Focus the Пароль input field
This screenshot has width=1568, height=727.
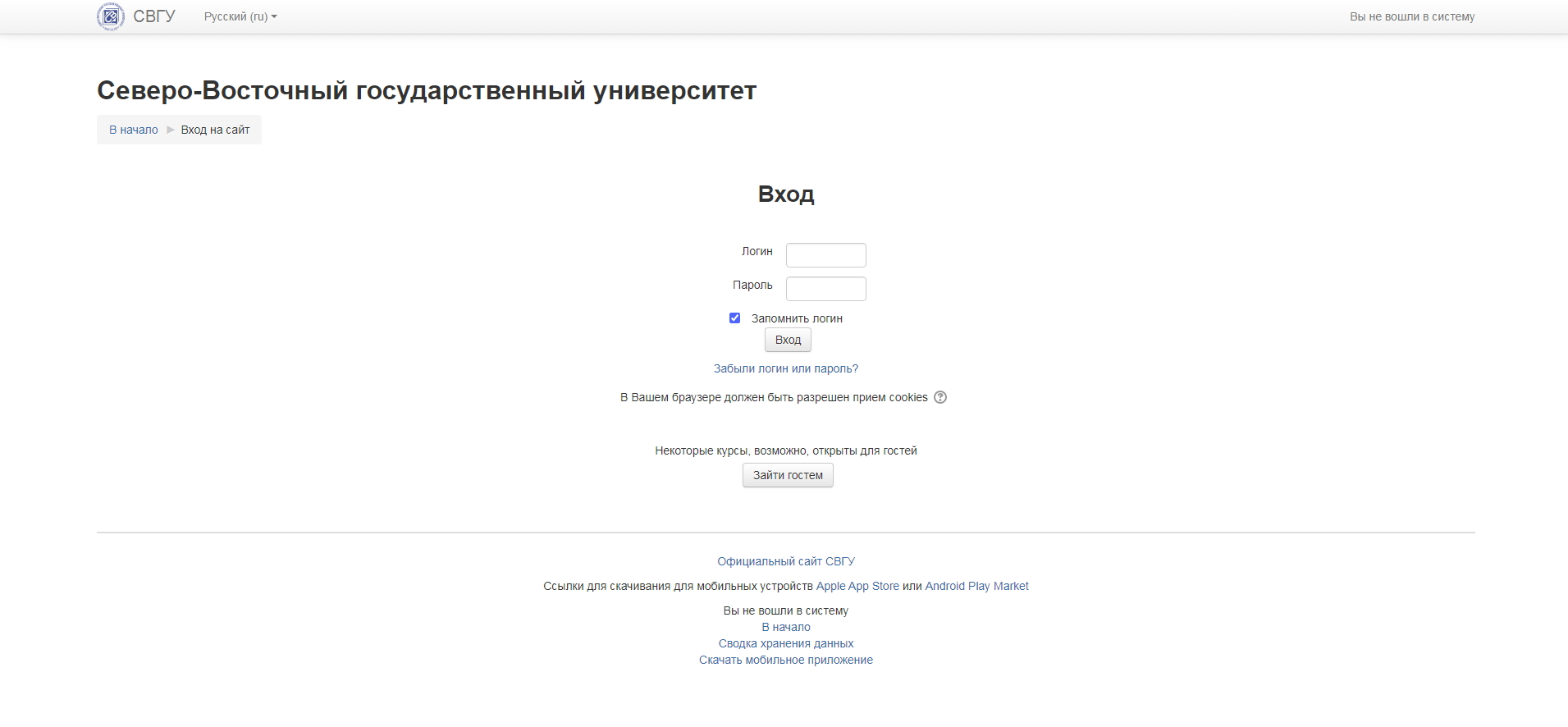(x=825, y=289)
